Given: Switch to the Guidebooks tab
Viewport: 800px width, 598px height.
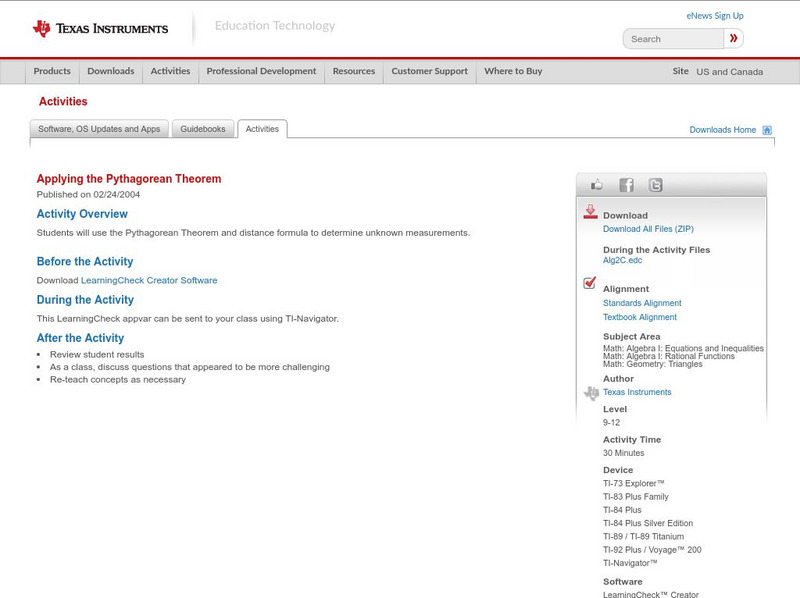Looking at the screenshot, I should click(x=203, y=129).
